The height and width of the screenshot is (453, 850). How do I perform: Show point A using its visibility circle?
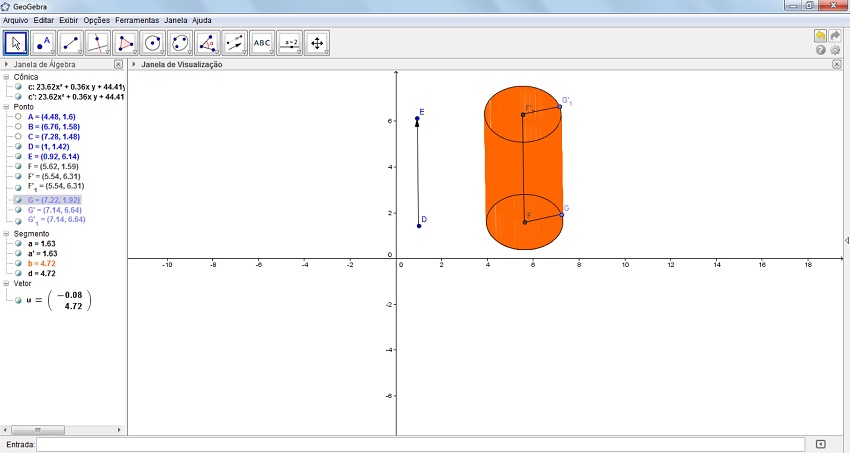18,117
